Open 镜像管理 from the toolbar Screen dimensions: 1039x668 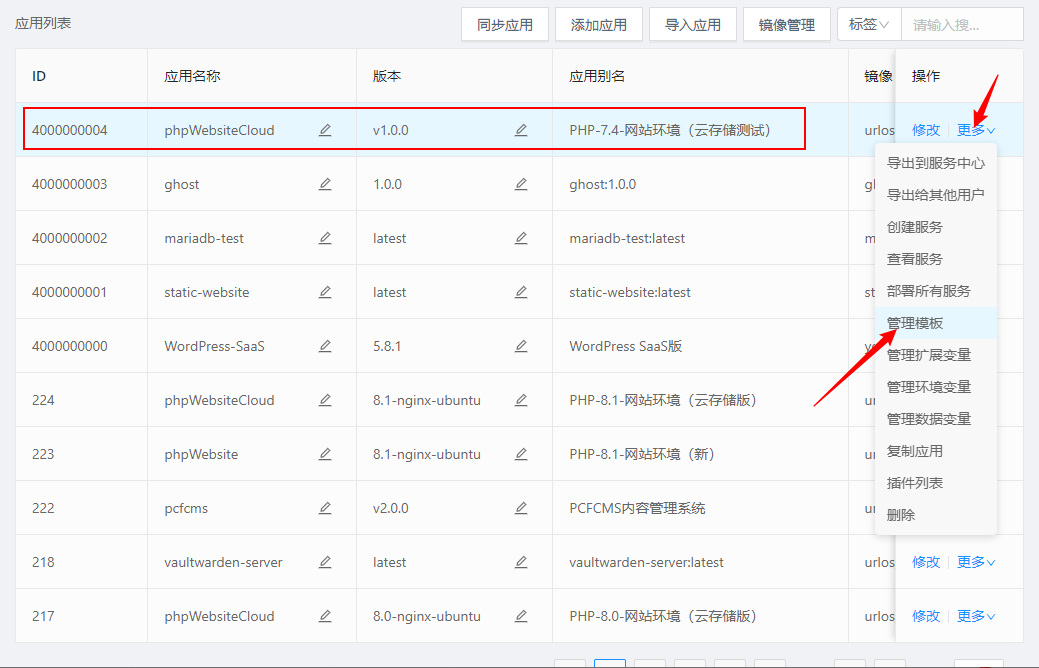click(x=787, y=25)
